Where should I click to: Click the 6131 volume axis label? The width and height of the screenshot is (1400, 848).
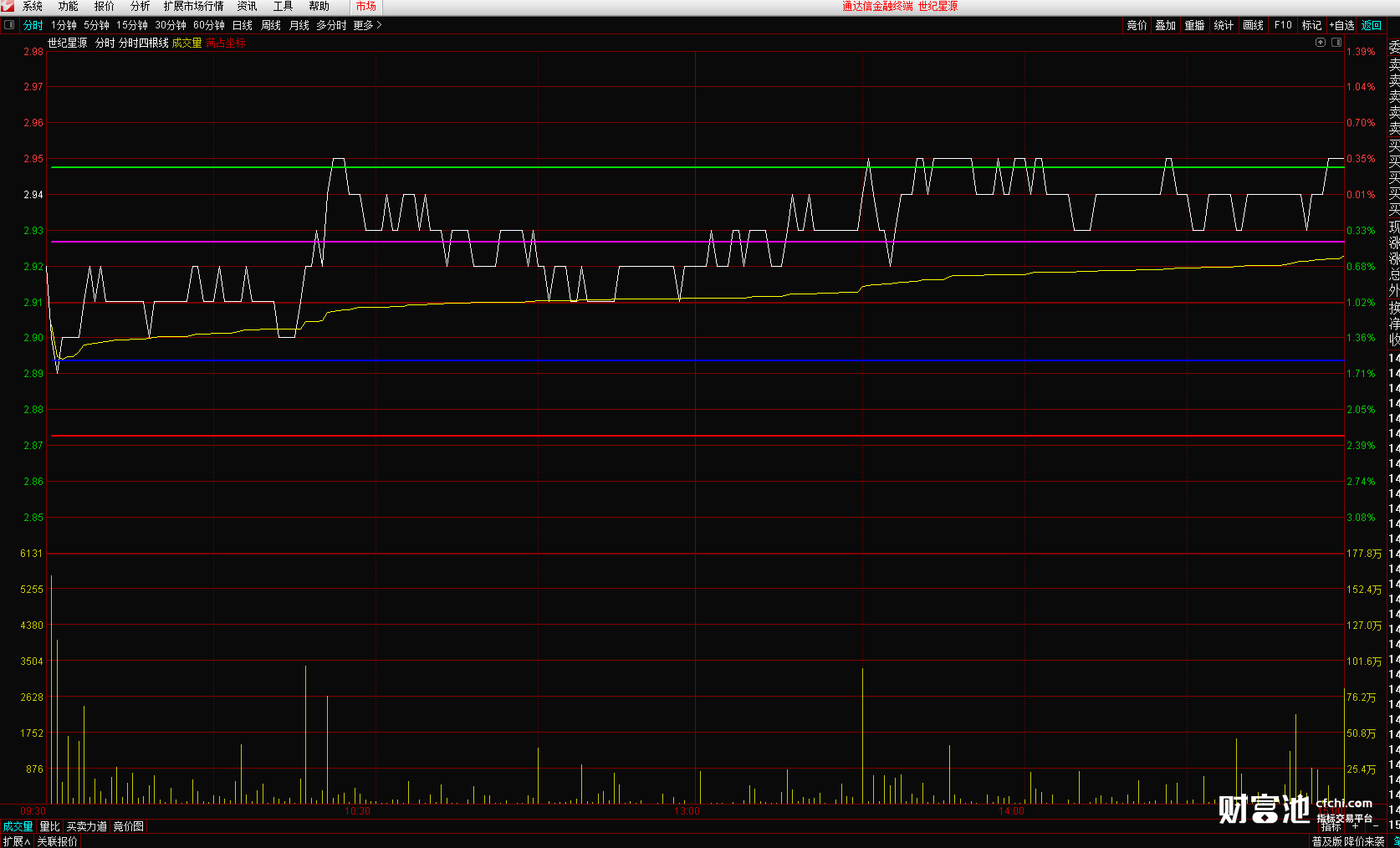click(32, 554)
